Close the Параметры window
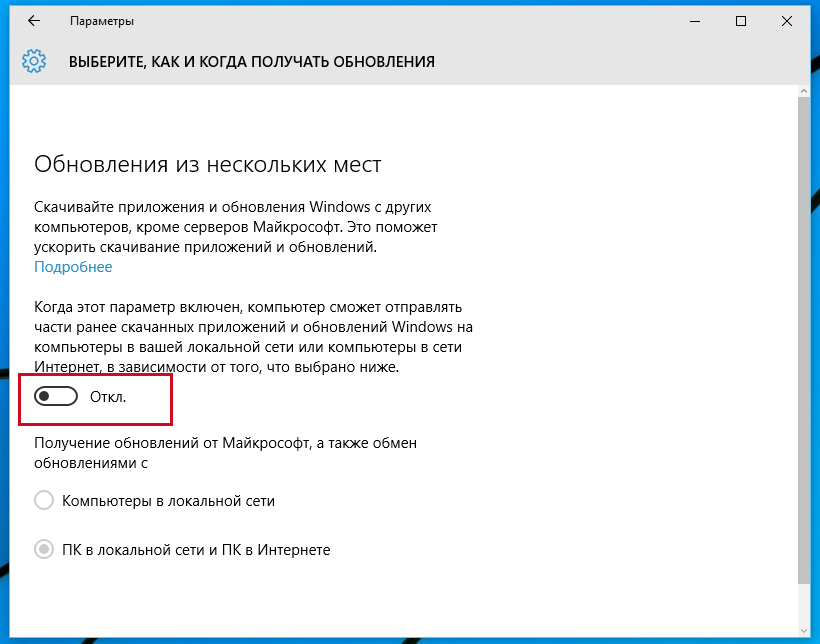The width and height of the screenshot is (820, 644). click(787, 21)
